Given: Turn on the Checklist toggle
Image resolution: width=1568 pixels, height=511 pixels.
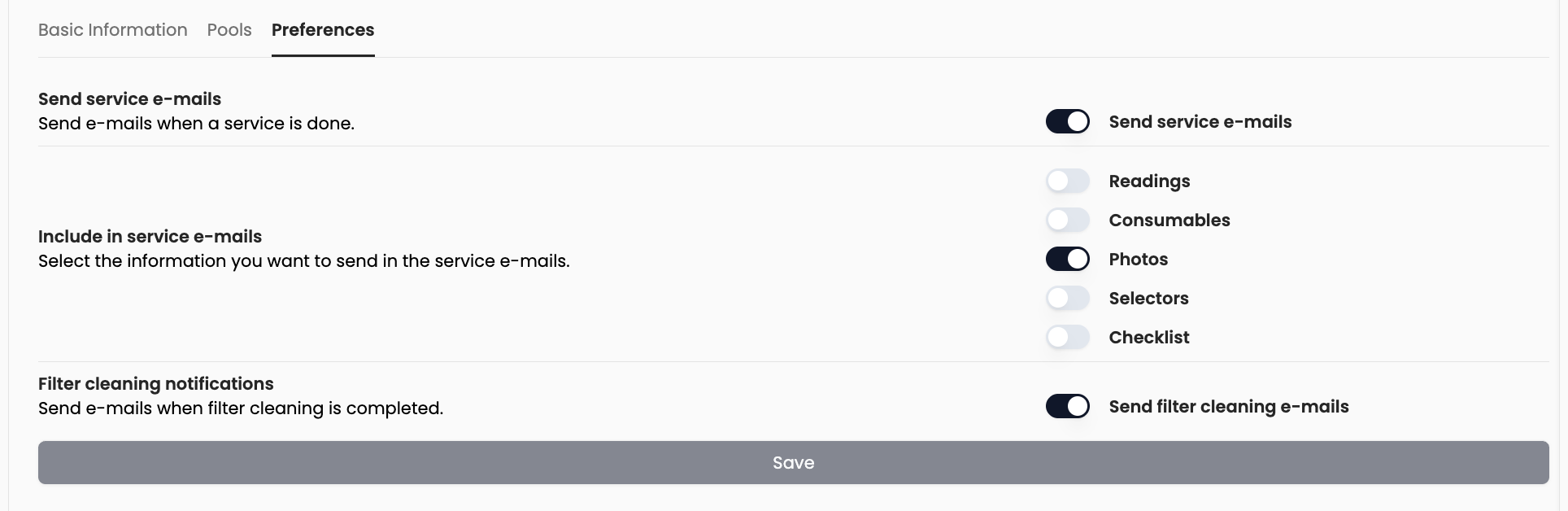Looking at the screenshot, I should coord(1068,336).
